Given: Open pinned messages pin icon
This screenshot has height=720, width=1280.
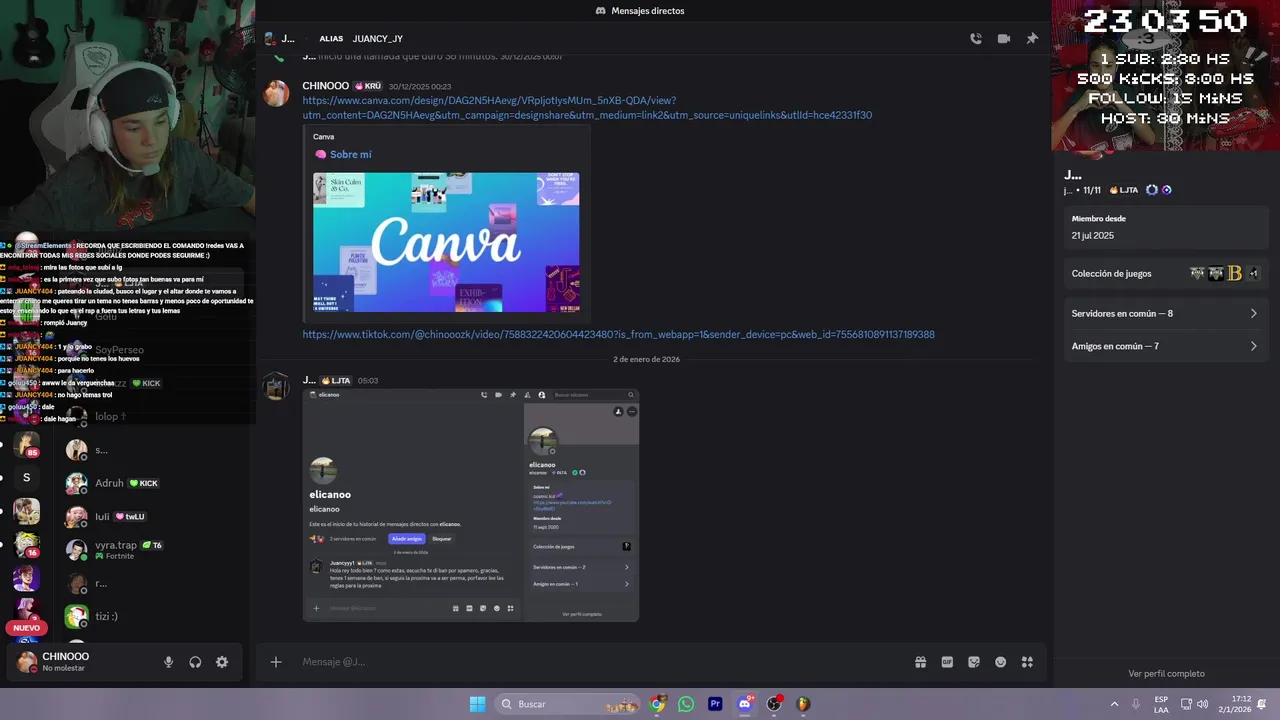Looking at the screenshot, I should (x=1032, y=39).
